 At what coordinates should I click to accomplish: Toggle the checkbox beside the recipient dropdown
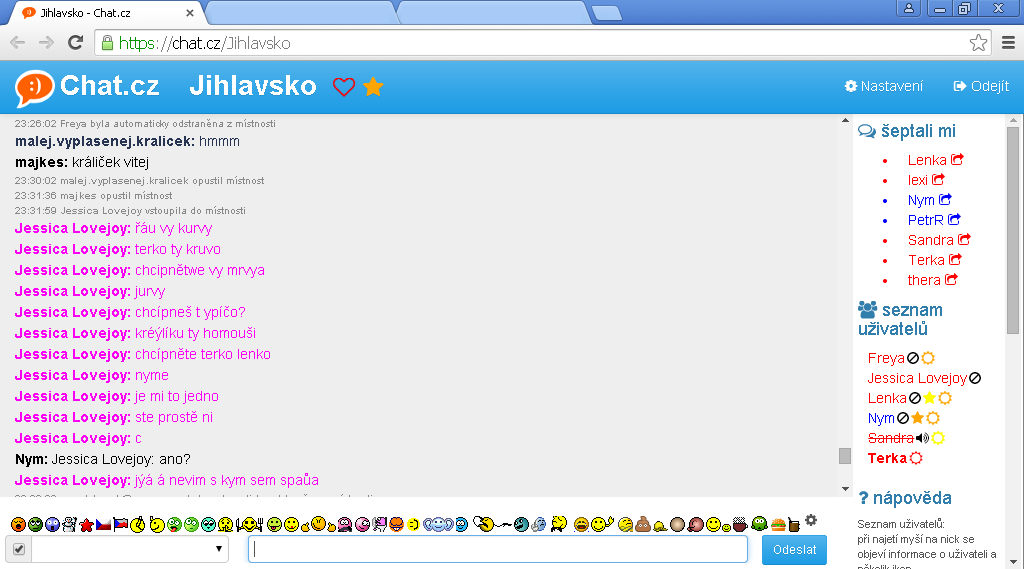19,549
